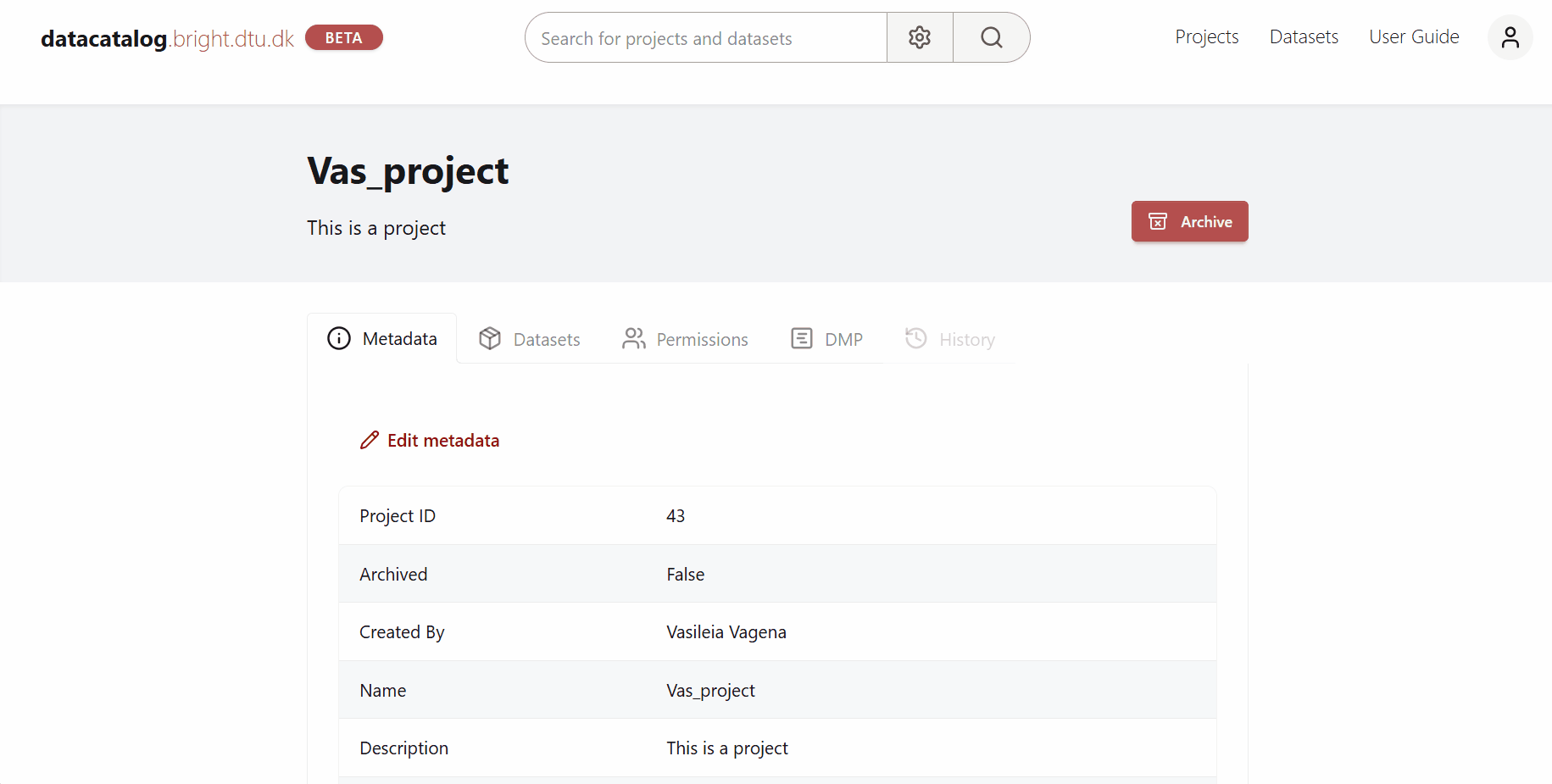This screenshot has height=784, width=1552.
Task: Click the cube icon on Datasets tab
Action: pyautogui.click(x=490, y=338)
